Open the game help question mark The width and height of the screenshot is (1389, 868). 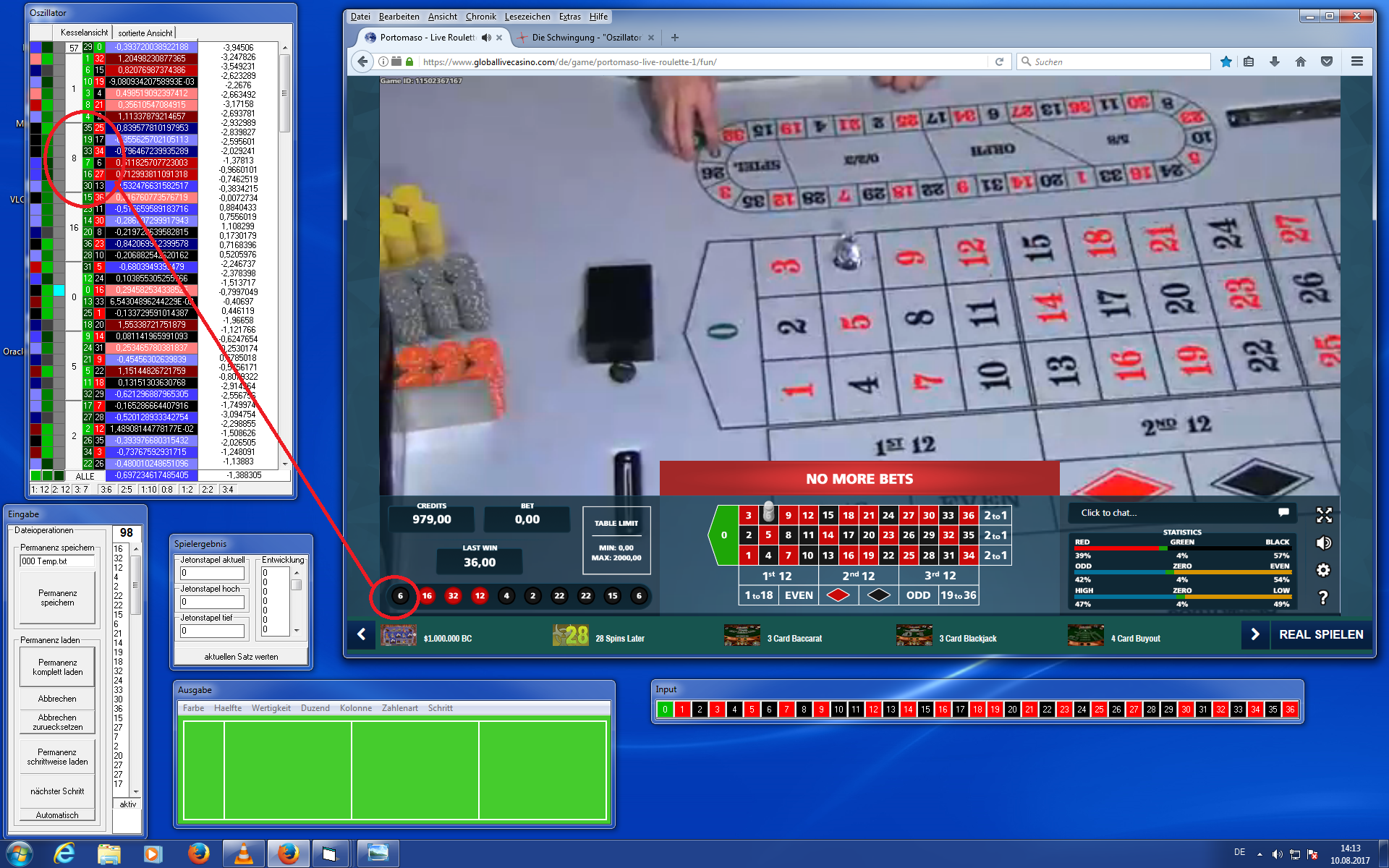(x=1323, y=597)
